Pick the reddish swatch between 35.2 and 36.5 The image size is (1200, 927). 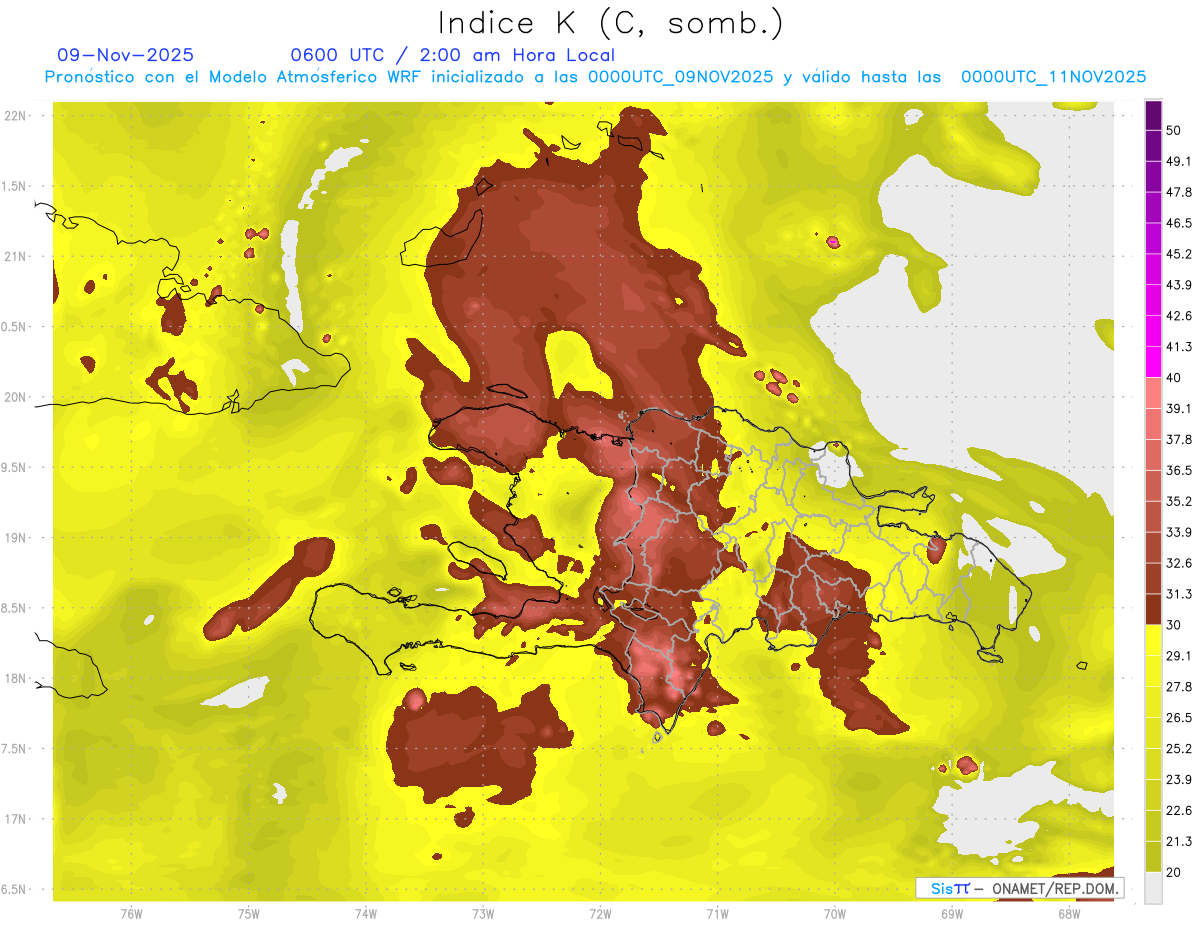(1153, 486)
